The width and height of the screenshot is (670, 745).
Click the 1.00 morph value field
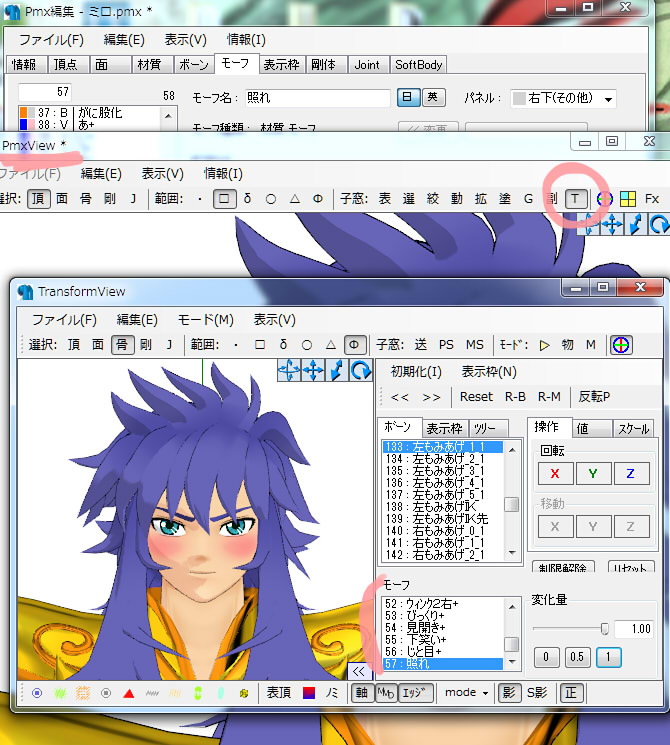point(635,629)
